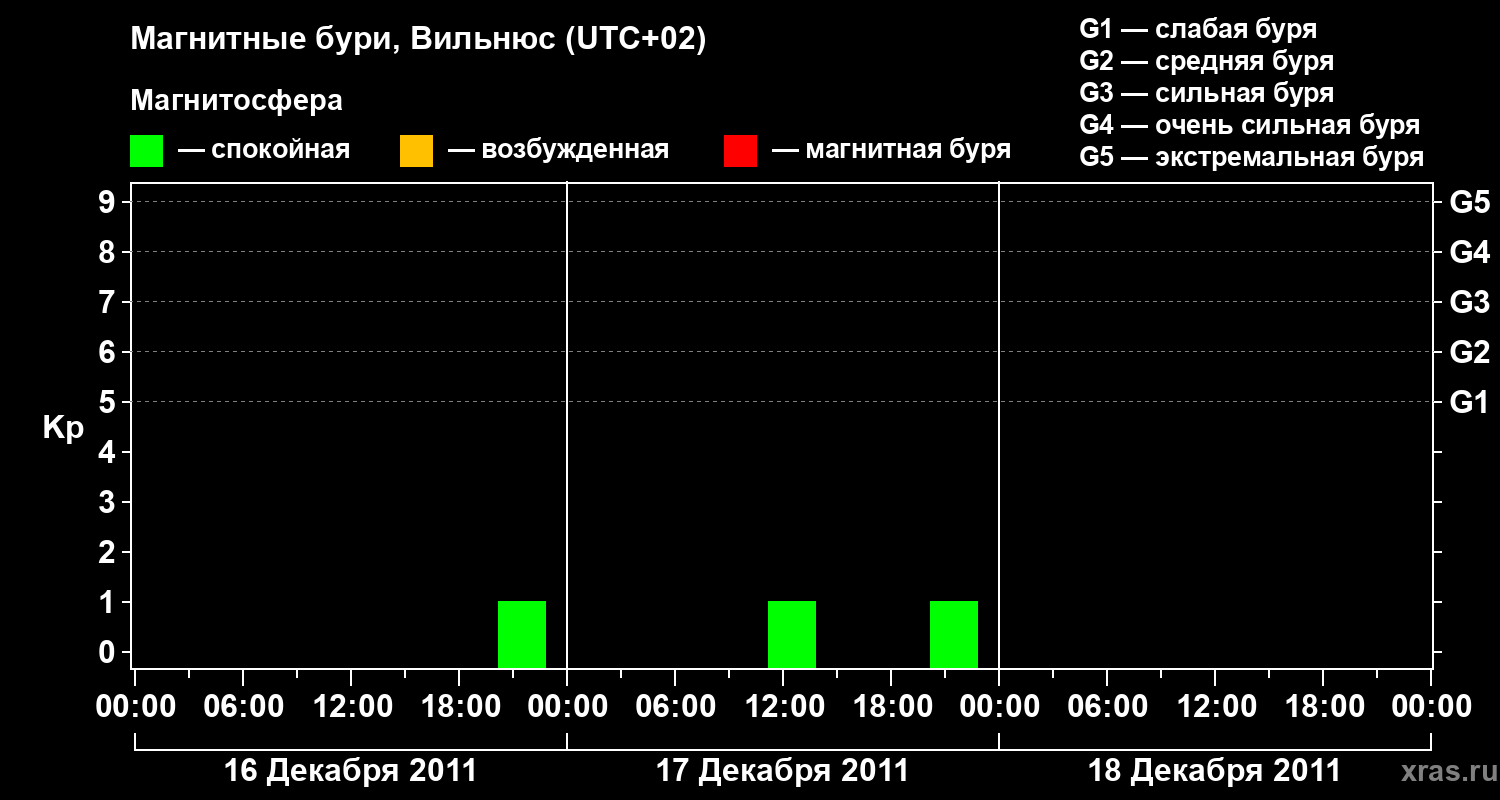1500x800 pixels.
Task: Click the last 00:00 label at chart end
Action: coord(1431,706)
